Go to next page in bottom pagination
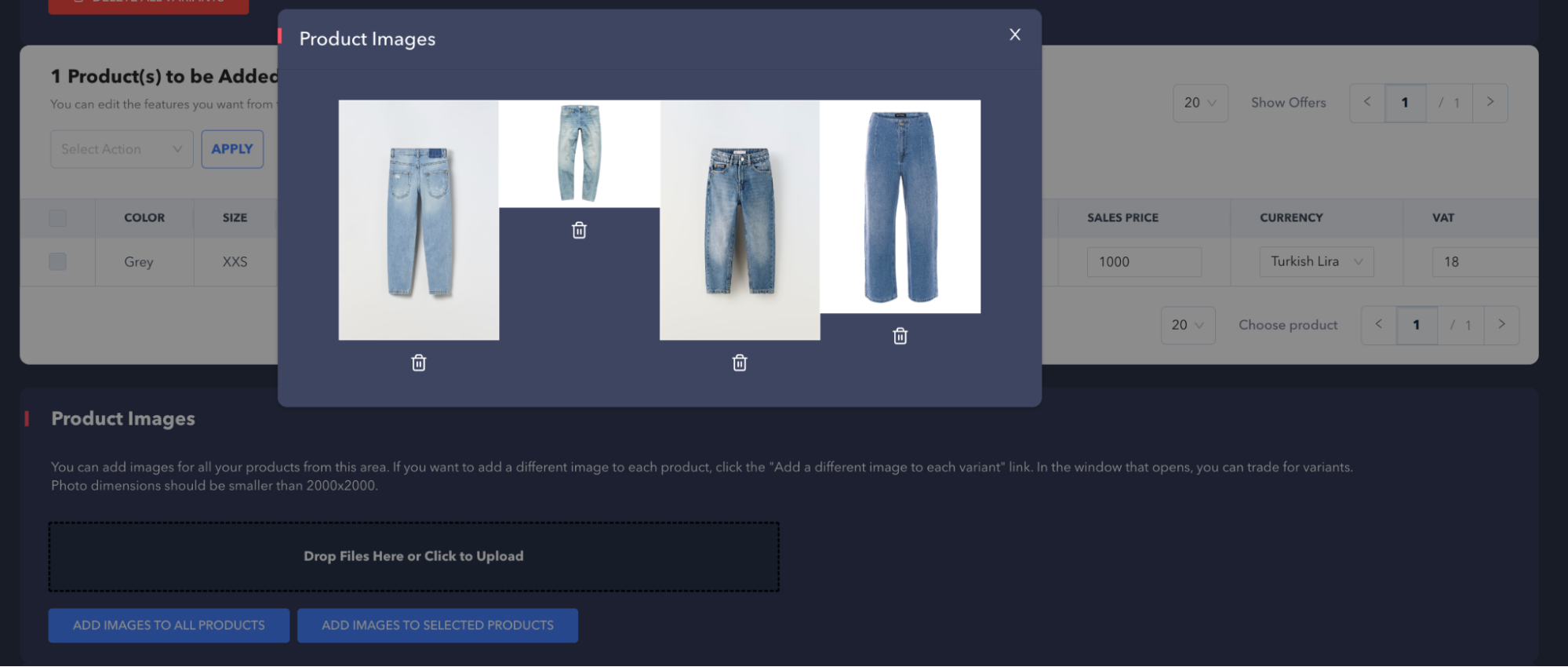The height and width of the screenshot is (667, 1568). click(1501, 325)
